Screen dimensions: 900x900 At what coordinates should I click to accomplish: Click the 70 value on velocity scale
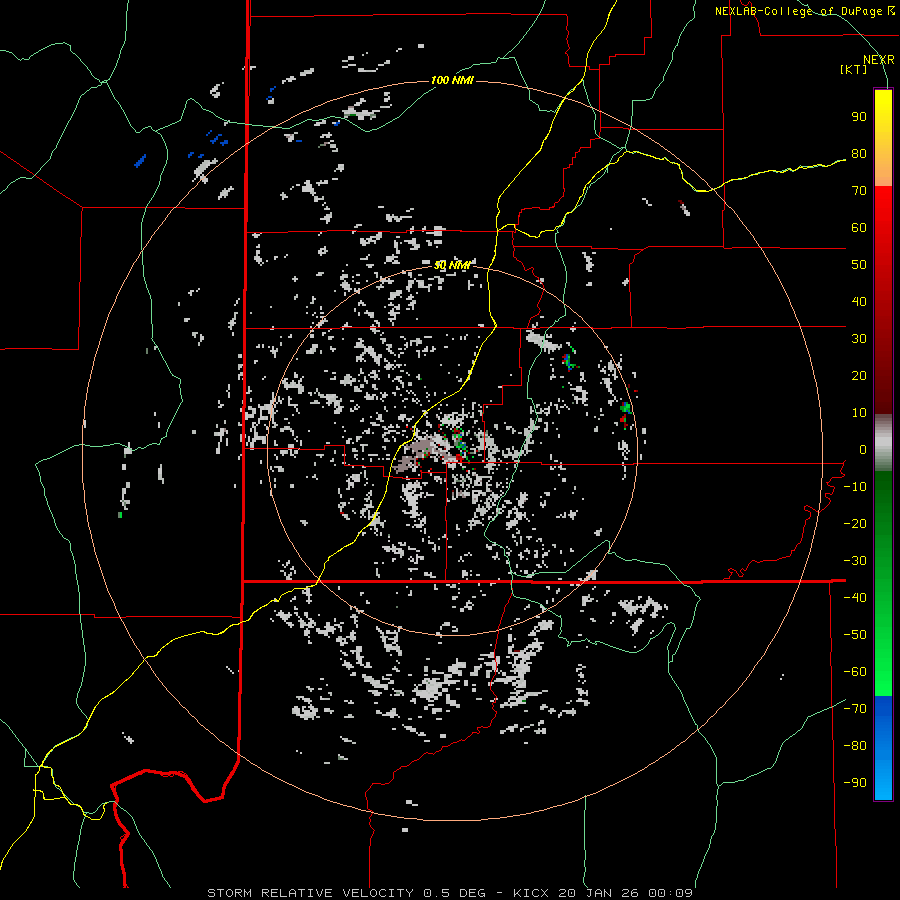pyautogui.click(x=859, y=191)
